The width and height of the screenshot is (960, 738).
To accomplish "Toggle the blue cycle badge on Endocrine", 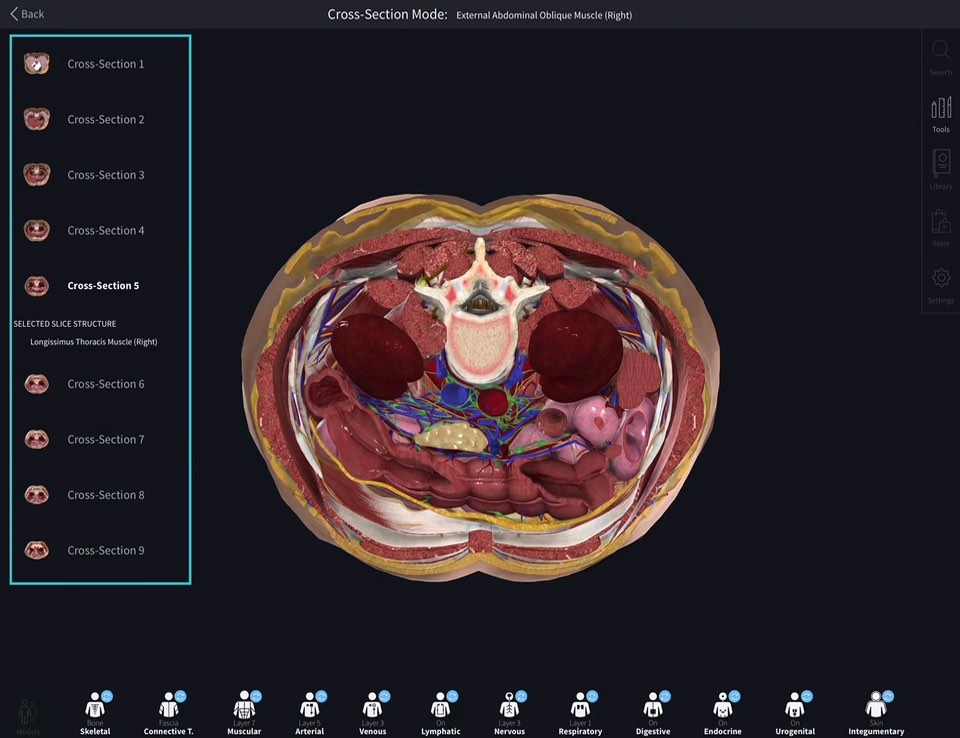I will [735, 696].
